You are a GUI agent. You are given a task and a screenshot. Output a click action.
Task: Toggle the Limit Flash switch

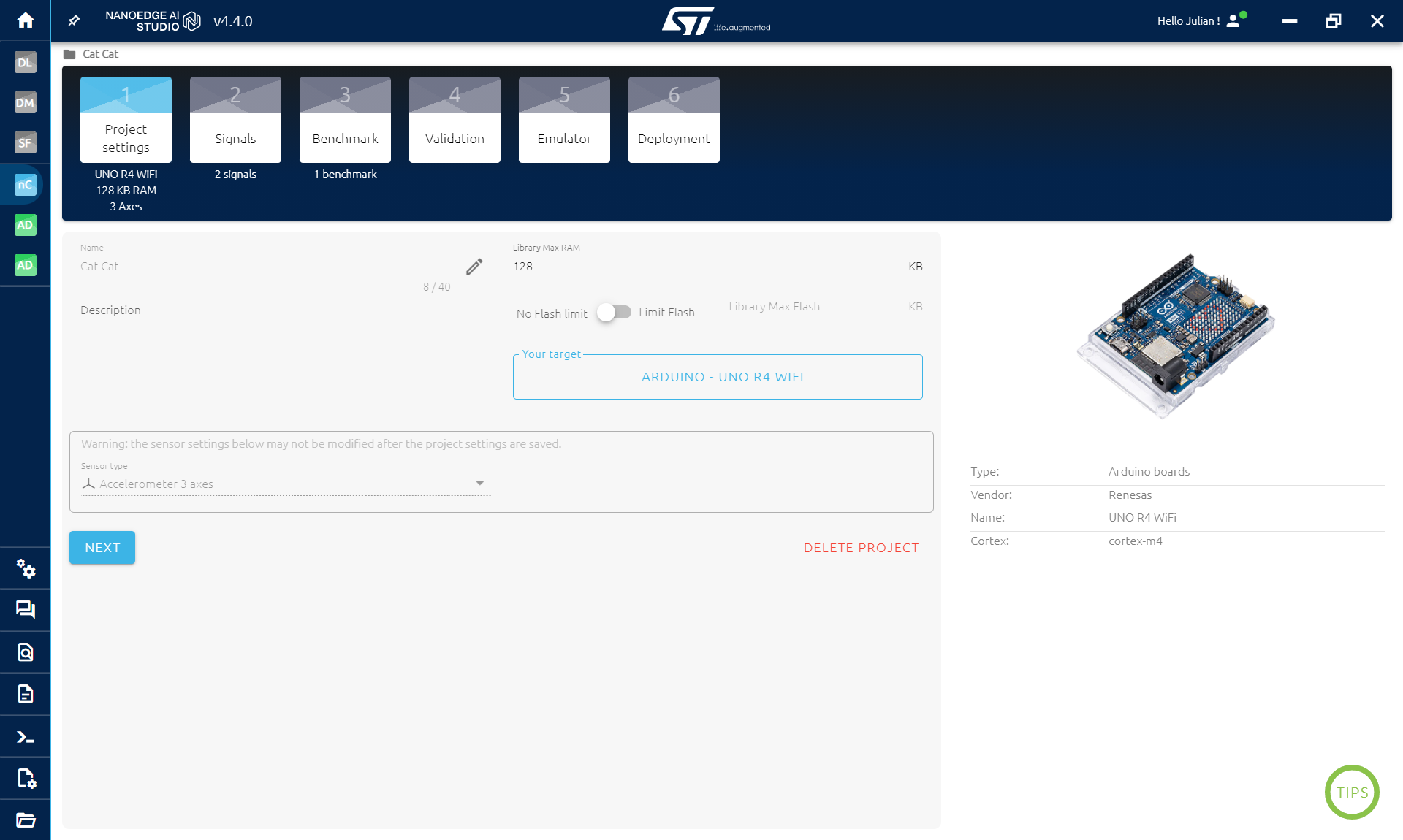coord(612,311)
